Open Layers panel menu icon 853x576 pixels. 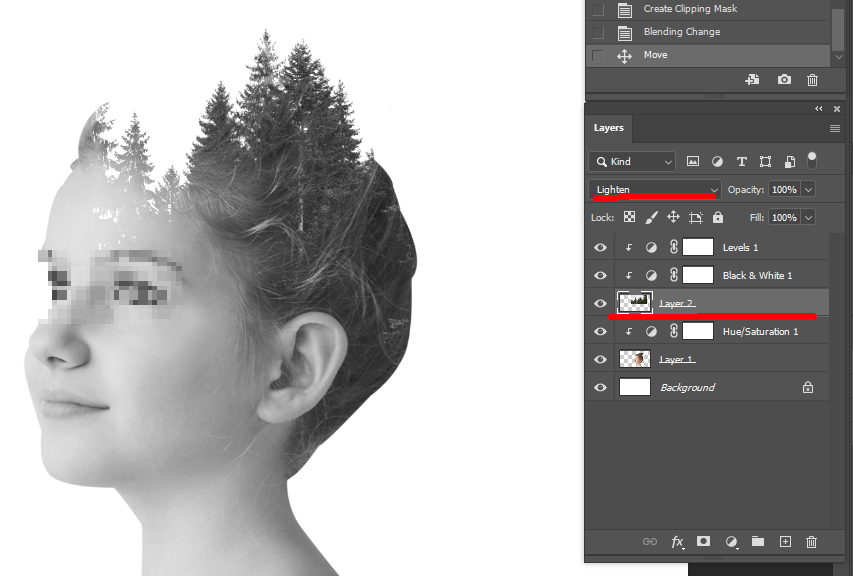pyautogui.click(x=835, y=128)
